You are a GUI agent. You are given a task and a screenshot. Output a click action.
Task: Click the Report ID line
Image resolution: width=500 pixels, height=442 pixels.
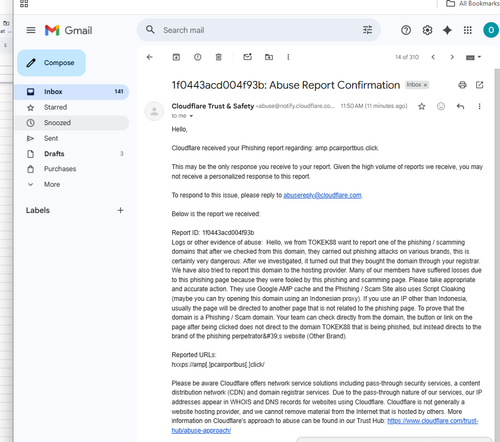(x=213, y=233)
